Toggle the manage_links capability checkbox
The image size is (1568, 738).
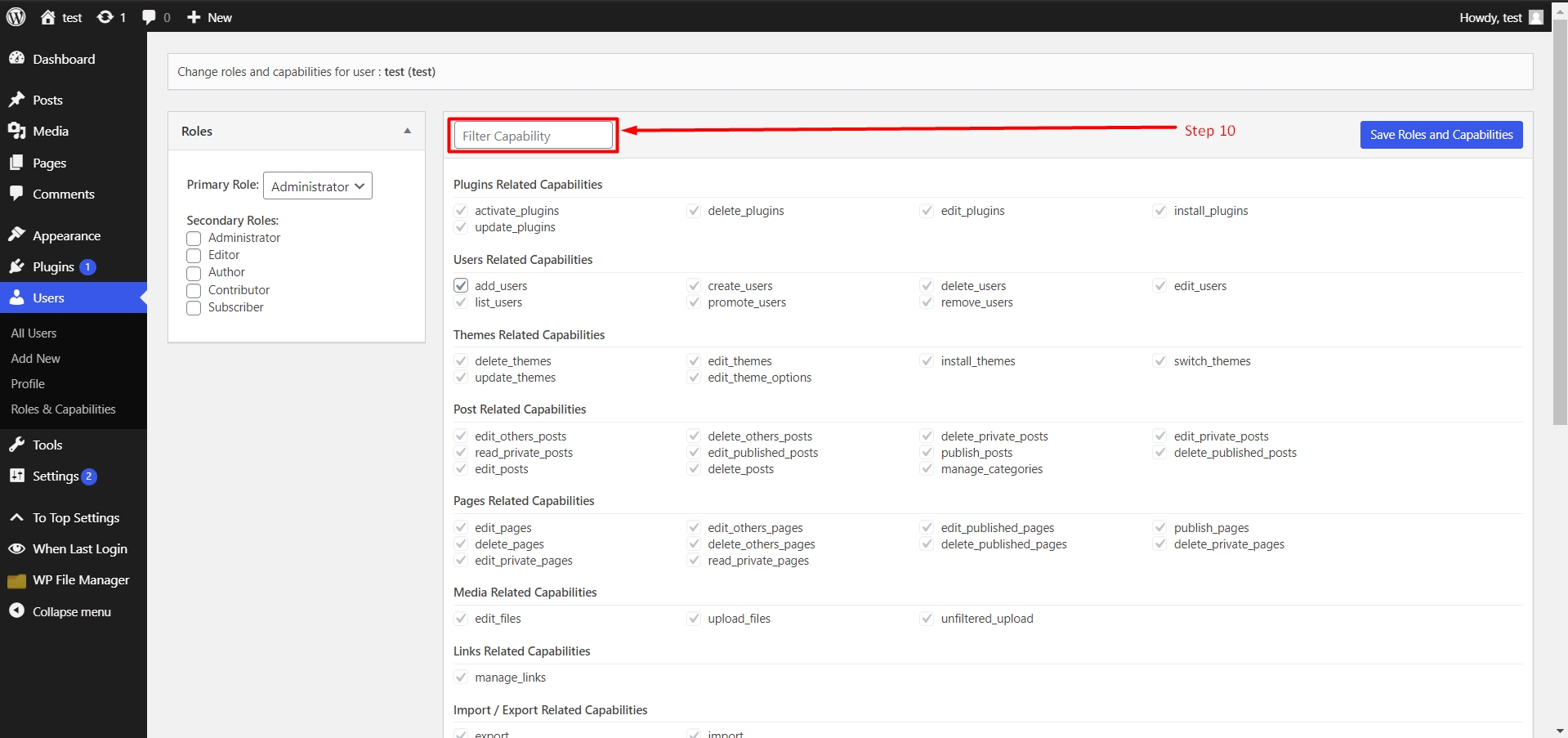point(461,677)
